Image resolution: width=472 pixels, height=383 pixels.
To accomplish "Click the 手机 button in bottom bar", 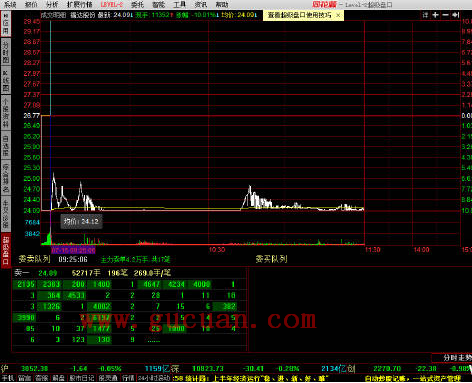I will pos(8,378).
